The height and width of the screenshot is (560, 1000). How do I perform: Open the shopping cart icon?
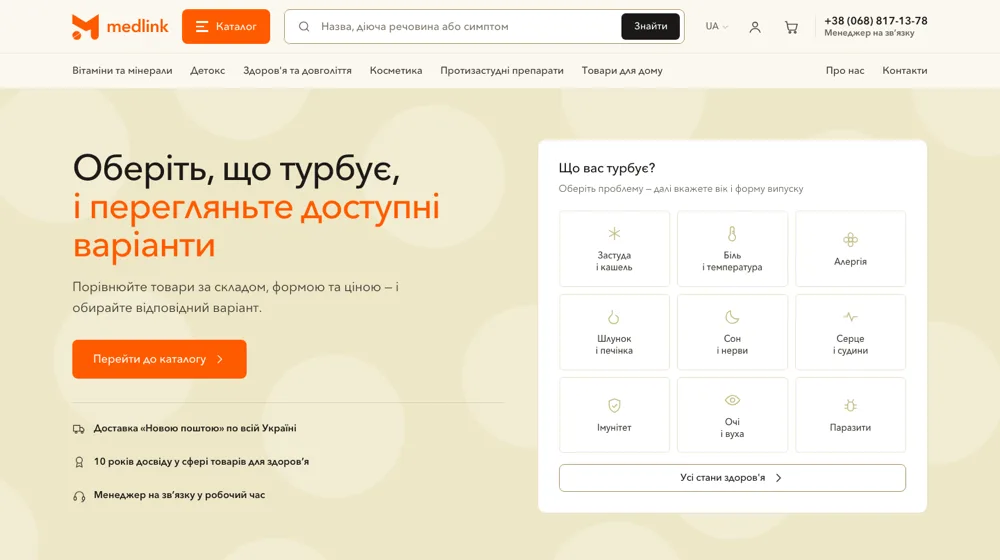coord(791,27)
